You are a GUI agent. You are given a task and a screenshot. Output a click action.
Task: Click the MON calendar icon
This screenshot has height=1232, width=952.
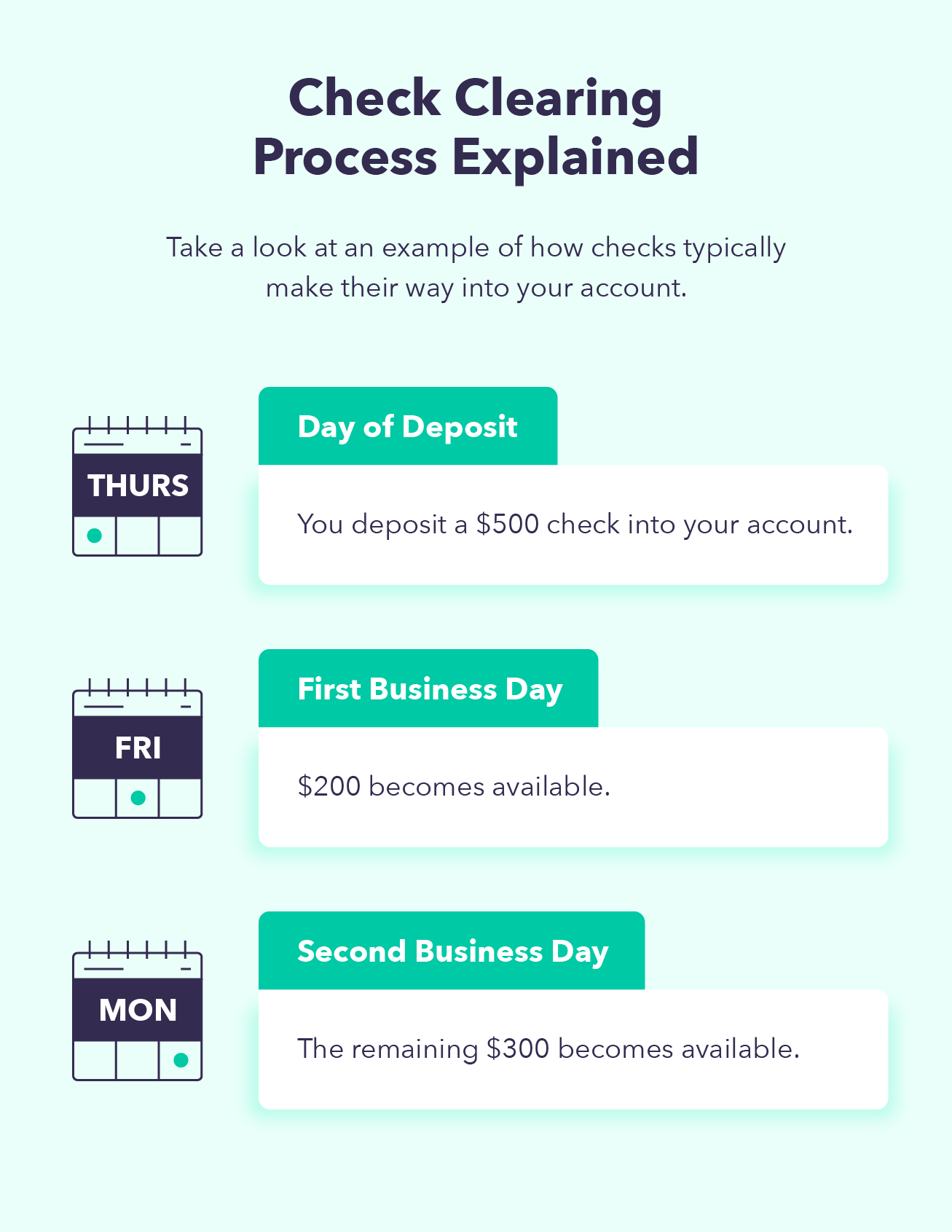pos(138,1010)
